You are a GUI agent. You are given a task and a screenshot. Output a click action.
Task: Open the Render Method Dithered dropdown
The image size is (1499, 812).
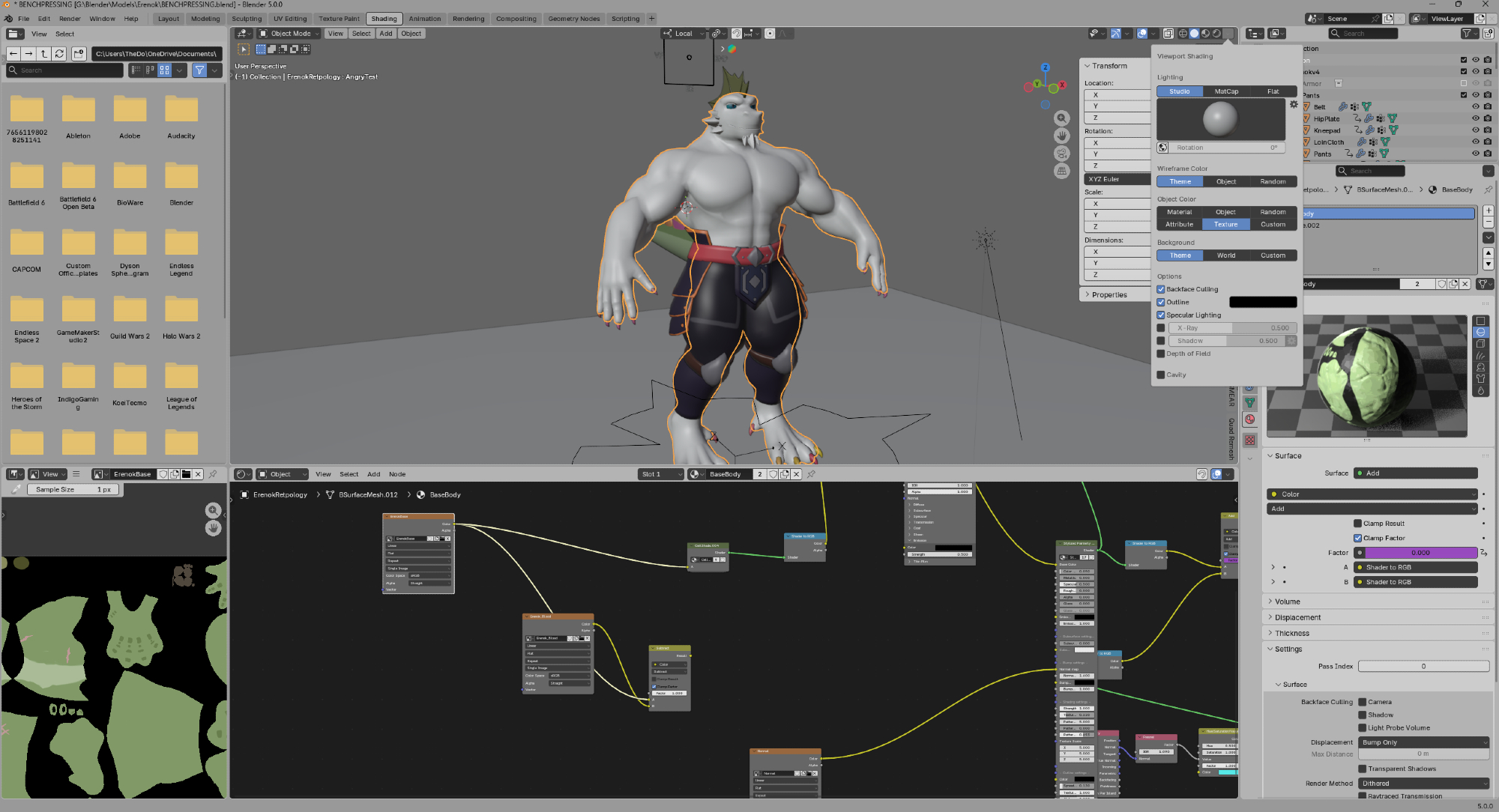[x=1423, y=784]
